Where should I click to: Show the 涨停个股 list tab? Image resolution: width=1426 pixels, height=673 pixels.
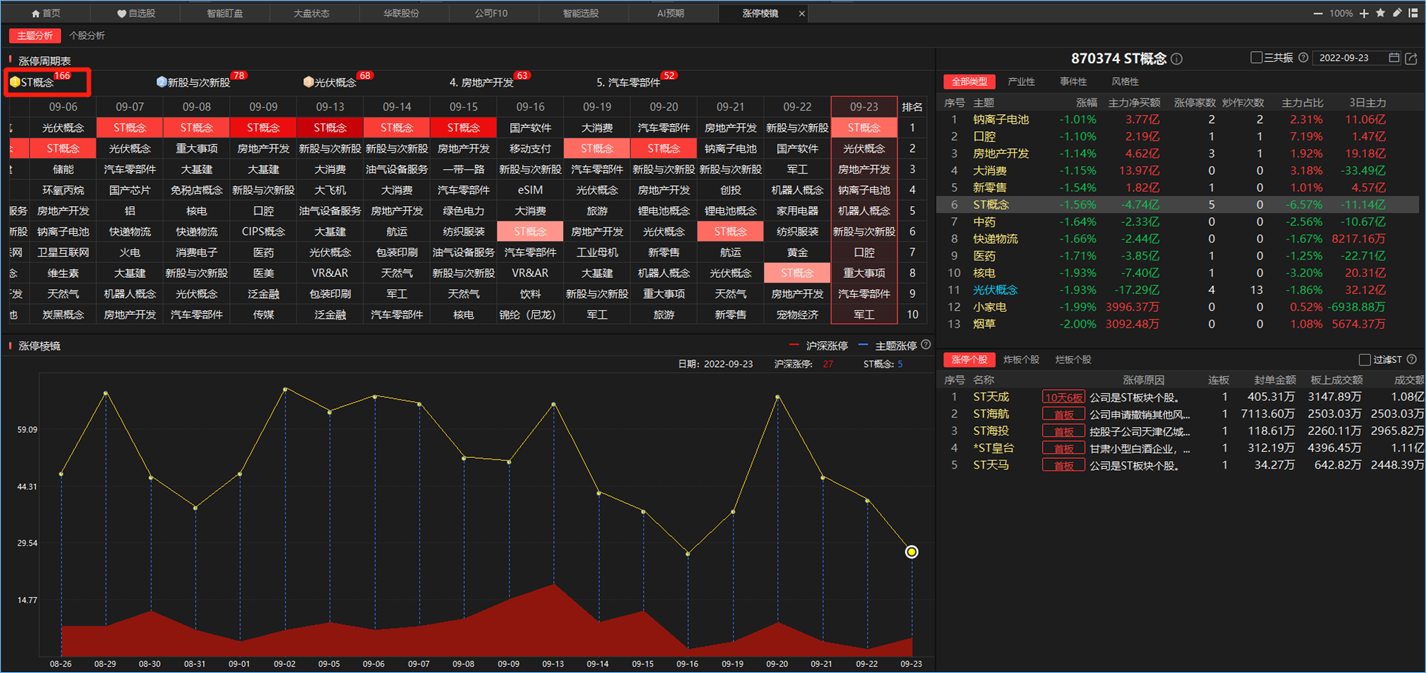(969, 360)
